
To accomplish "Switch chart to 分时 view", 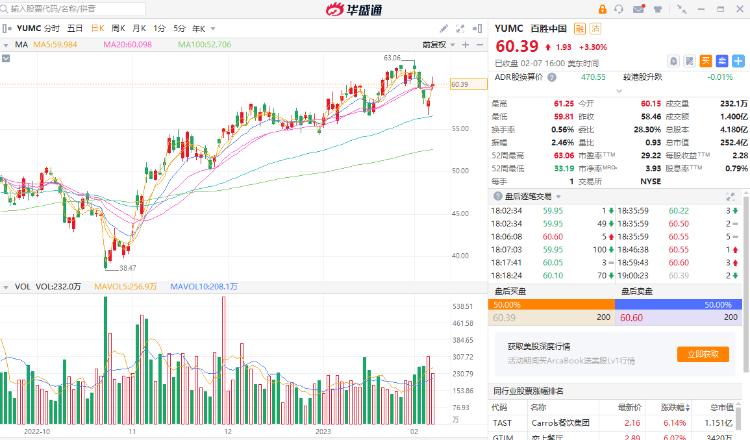I will tap(52, 29).
